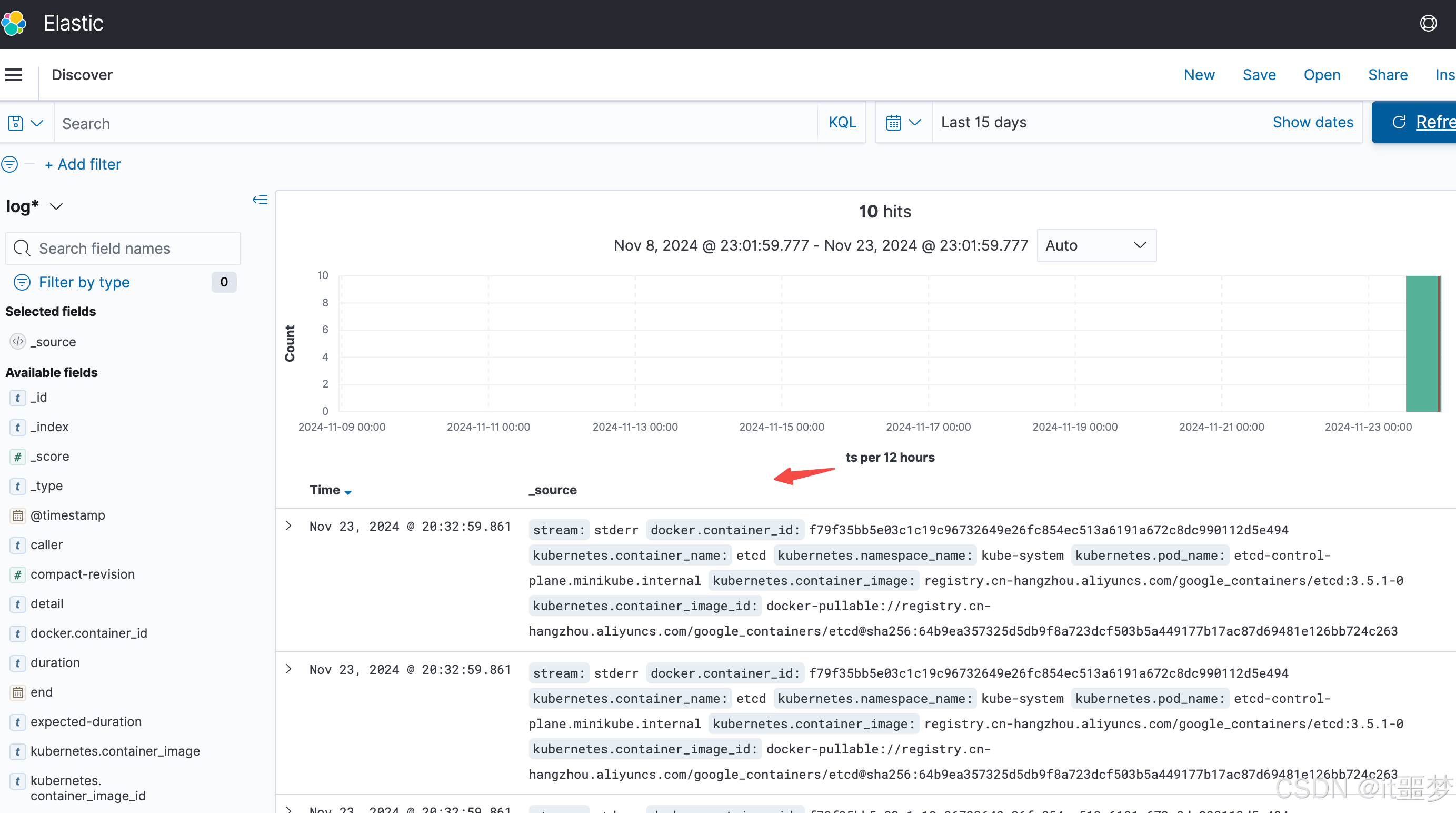Click the _type text type icon
This screenshot has height=813, width=1456.
17,485
